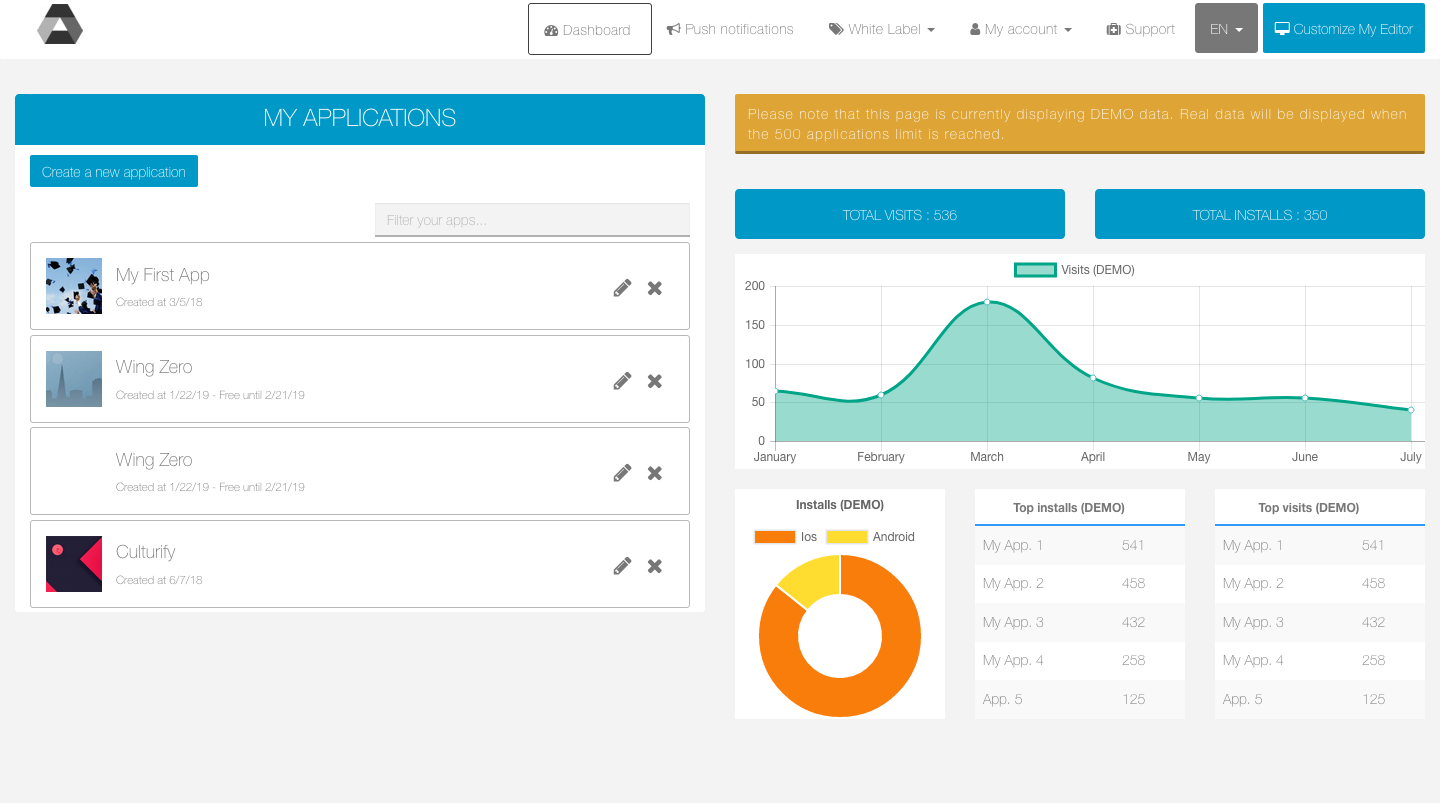Toggle the Ios legend in Installs chart

click(x=786, y=537)
